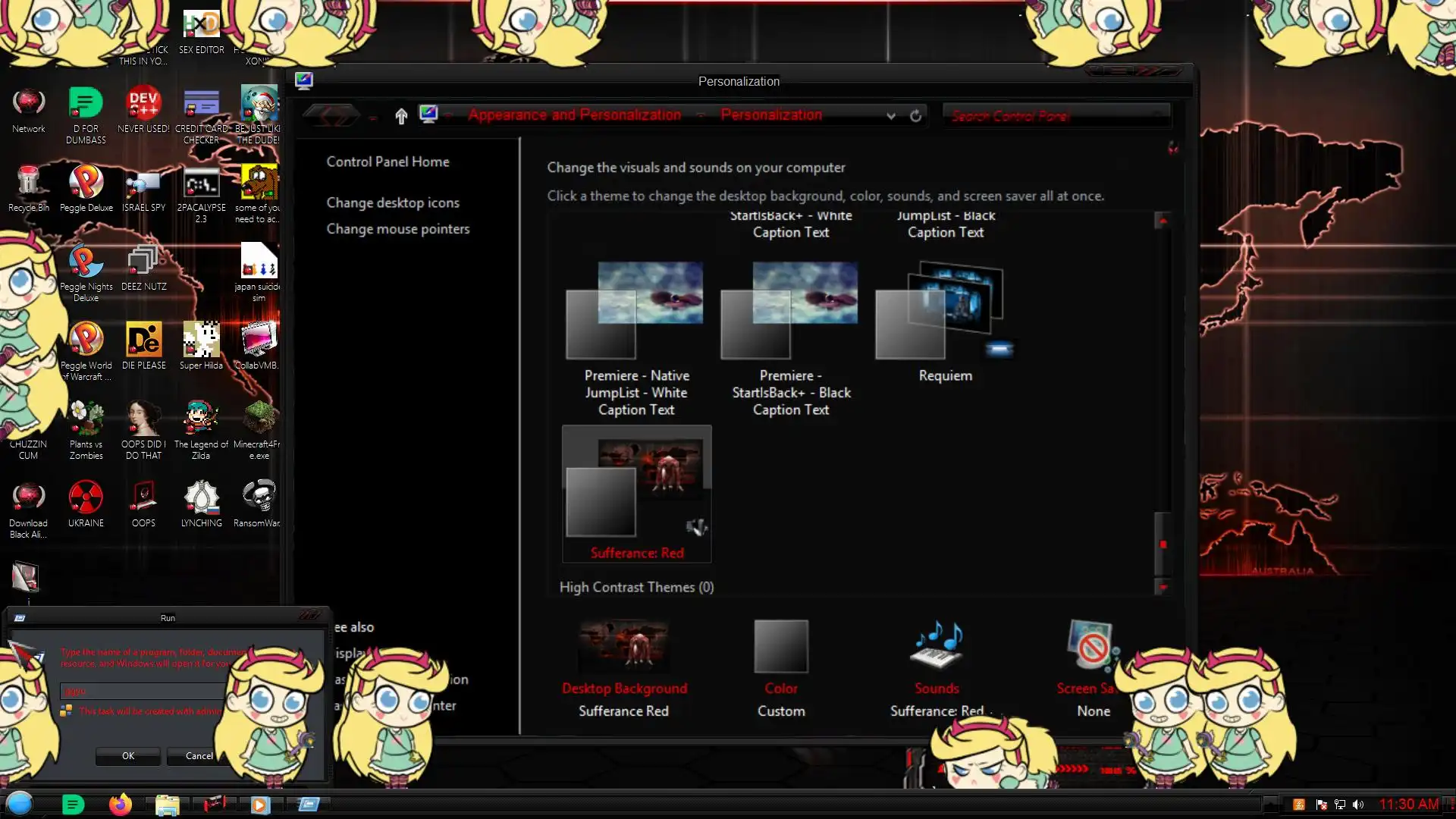Open the Color Custom swatch
1456x819 pixels.
click(780, 647)
